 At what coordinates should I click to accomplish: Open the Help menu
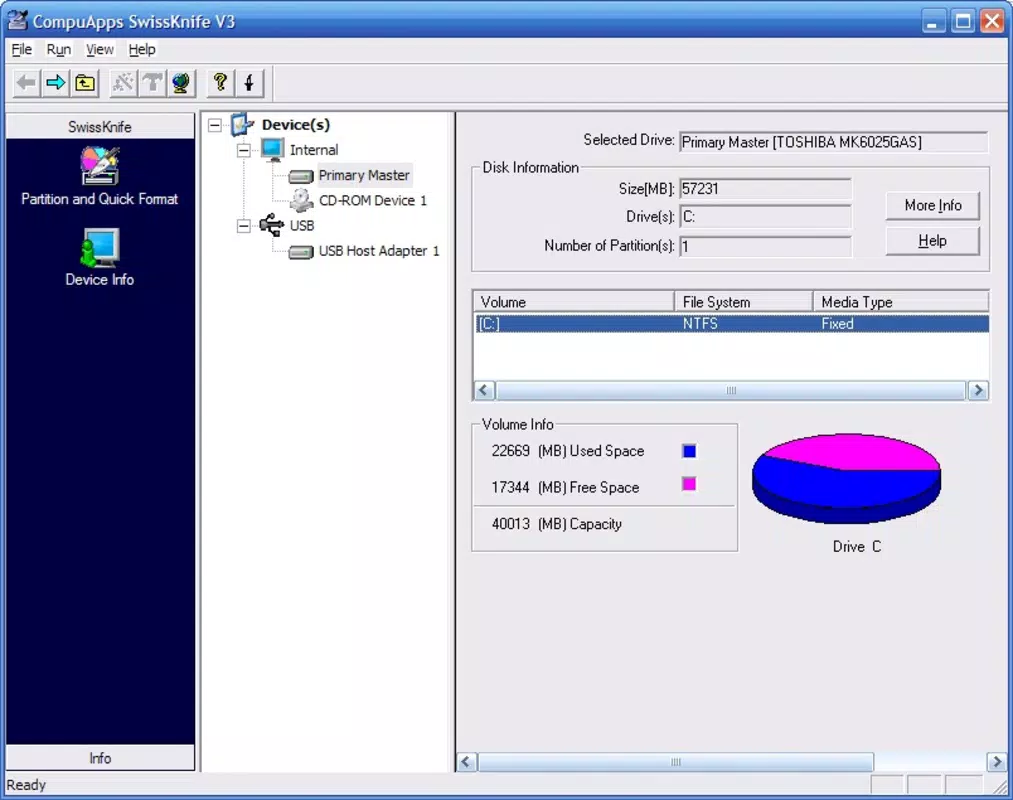click(x=141, y=49)
